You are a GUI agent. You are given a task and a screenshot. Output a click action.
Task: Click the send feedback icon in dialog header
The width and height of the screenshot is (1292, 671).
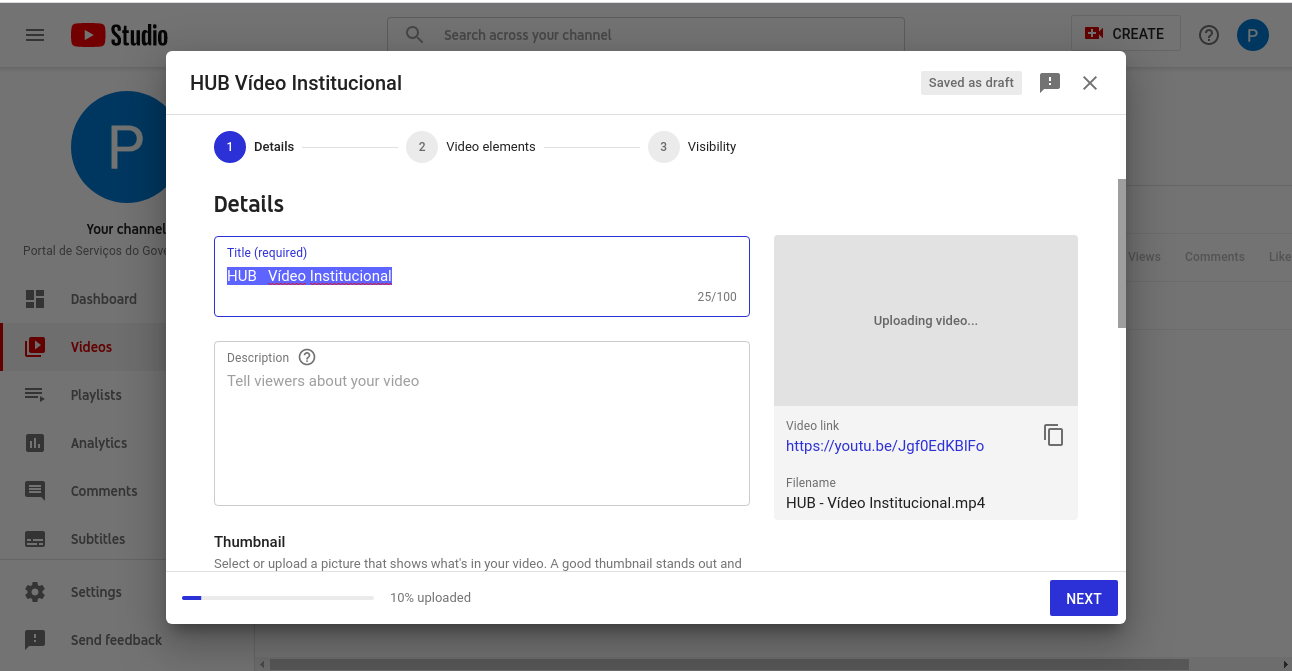[1049, 83]
